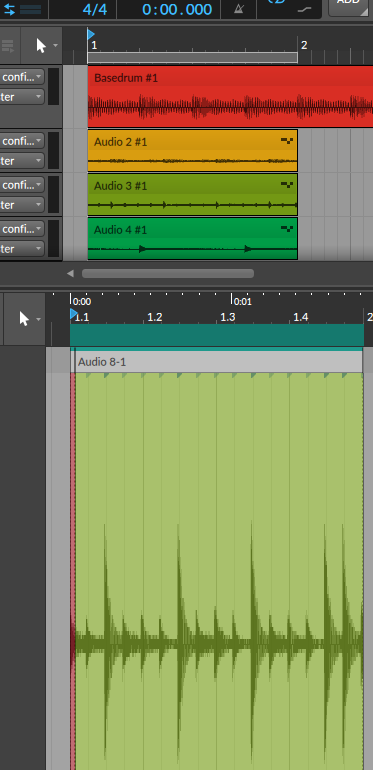Screen dimensions: 373x770
Task: Click the Basedrum track level meter
Action: pos(53,86)
